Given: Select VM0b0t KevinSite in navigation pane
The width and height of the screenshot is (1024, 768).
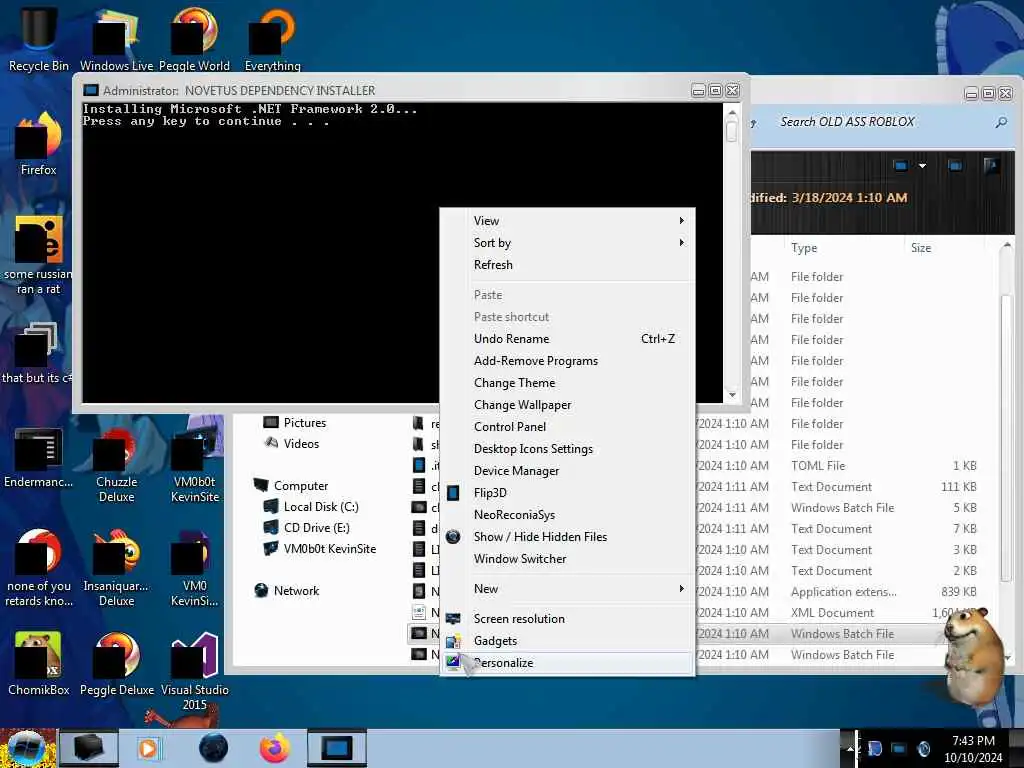Looking at the screenshot, I should coord(320,549).
